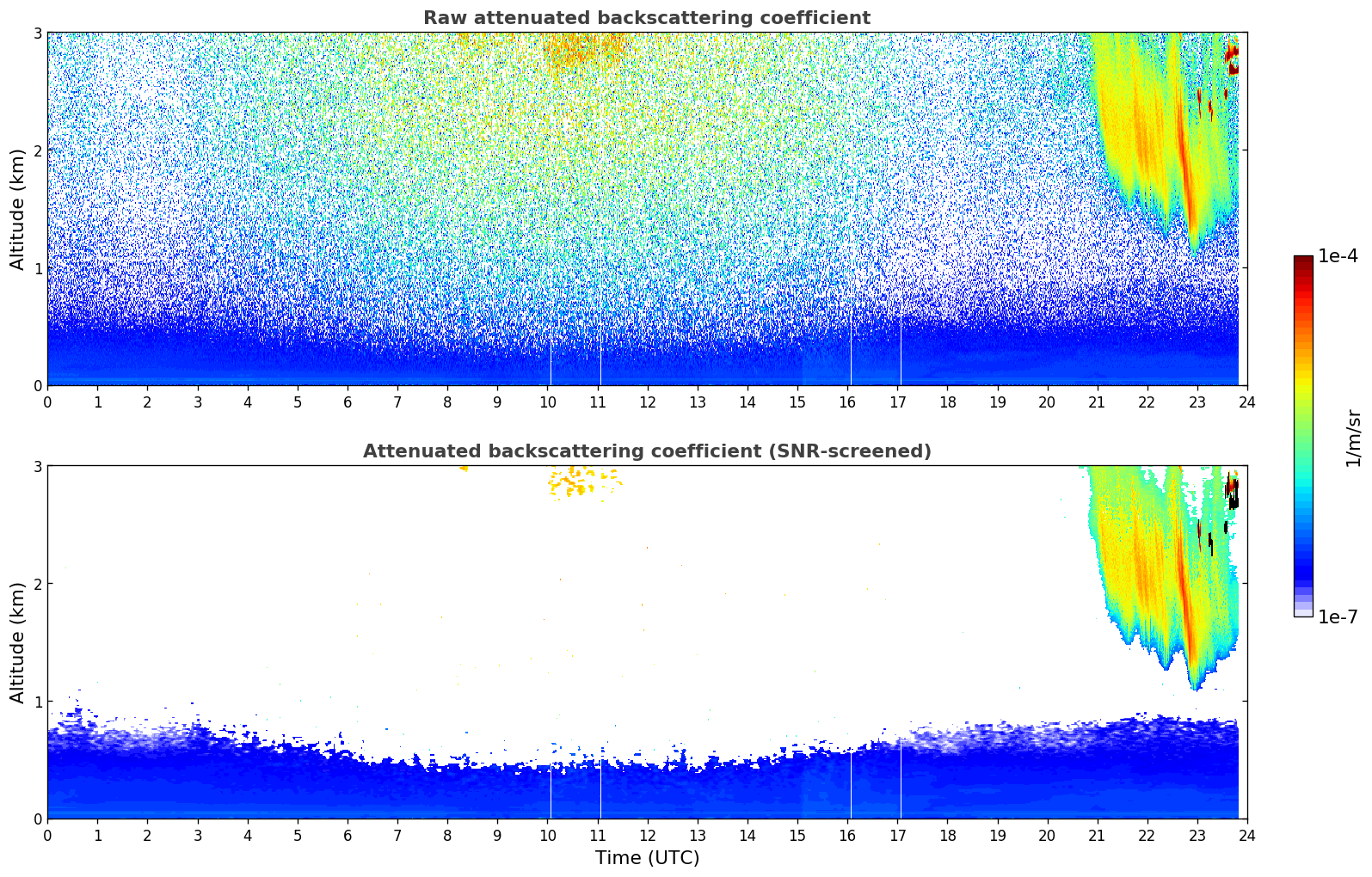
Task: Click tick label "18" on bottom plot time axis
Action: [x=947, y=835]
